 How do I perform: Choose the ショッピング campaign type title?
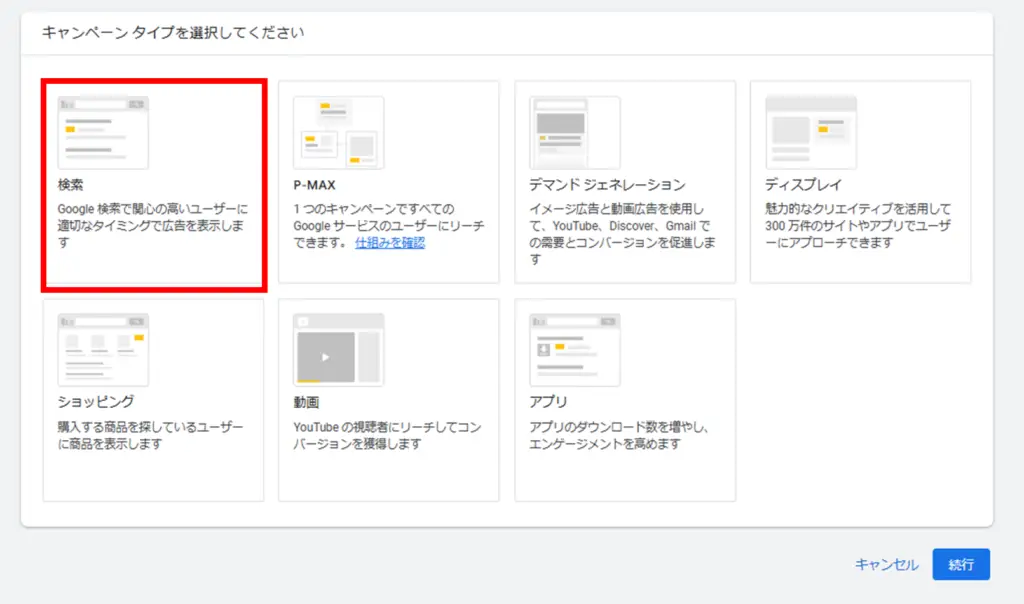pyautogui.click(x=96, y=402)
